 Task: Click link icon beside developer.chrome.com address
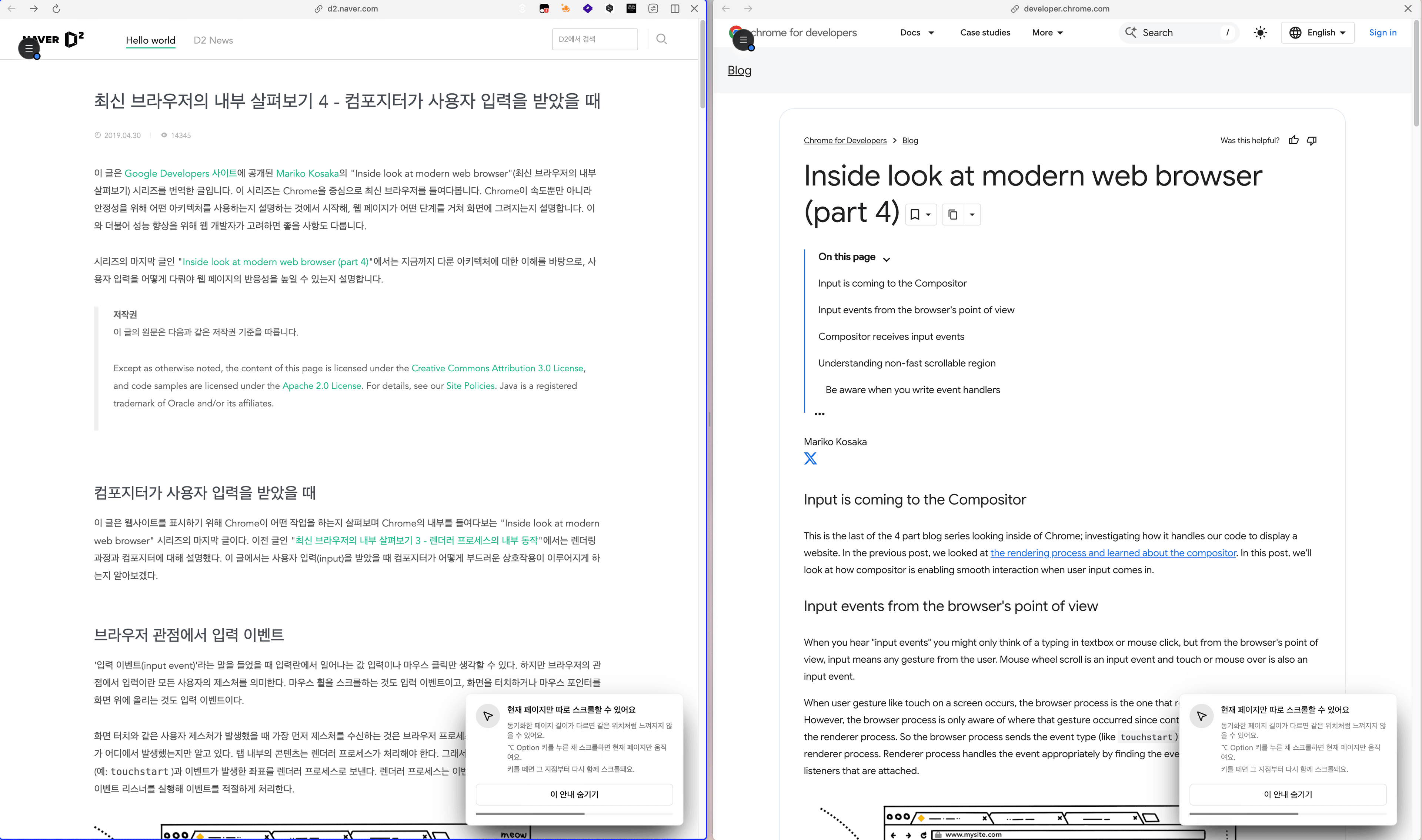pyautogui.click(x=1015, y=9)
